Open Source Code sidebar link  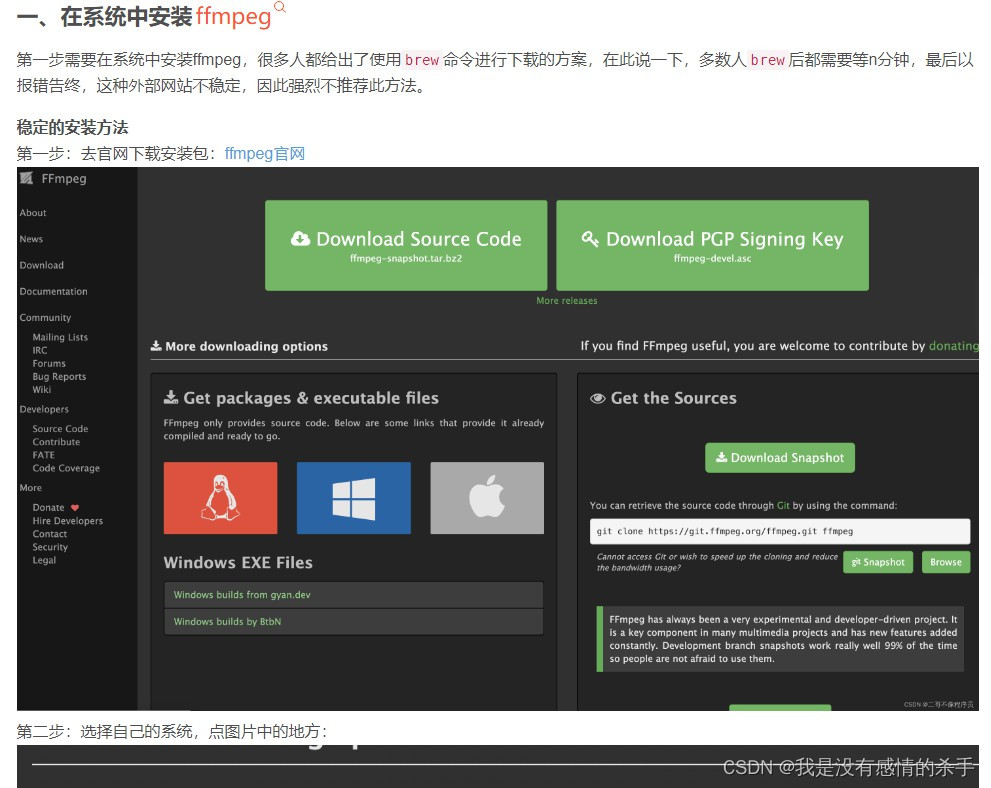point(60,428)
